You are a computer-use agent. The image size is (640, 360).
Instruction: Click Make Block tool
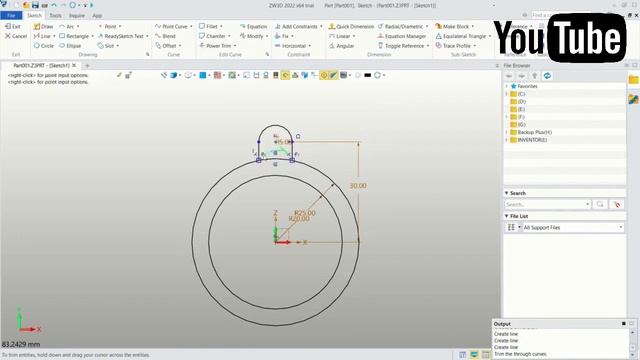point(452,27)
